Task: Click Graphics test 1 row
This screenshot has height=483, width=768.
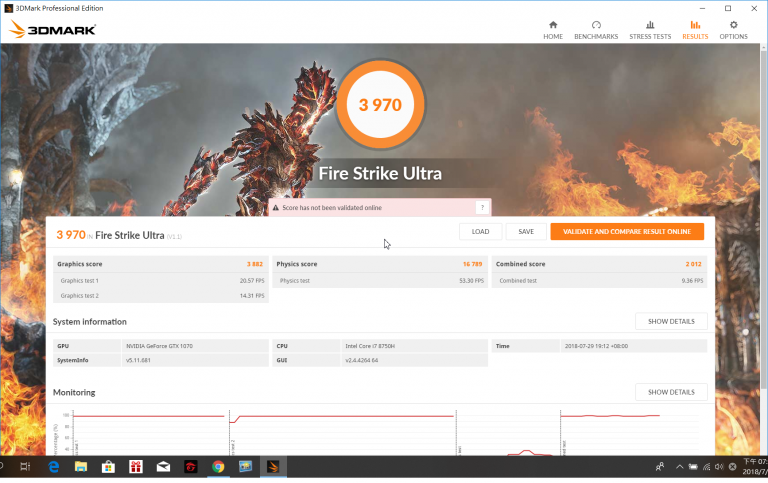Action: 161,281
